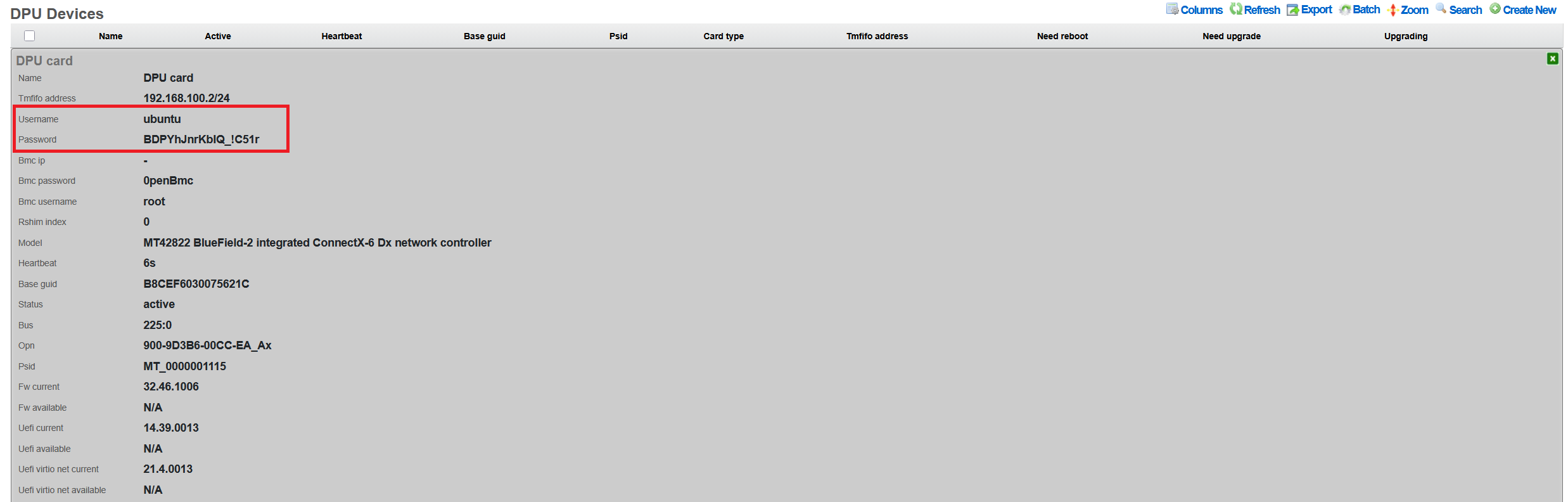Open the Search link
This screenshot has height=502, width=1568.
tap(1465, 10)
